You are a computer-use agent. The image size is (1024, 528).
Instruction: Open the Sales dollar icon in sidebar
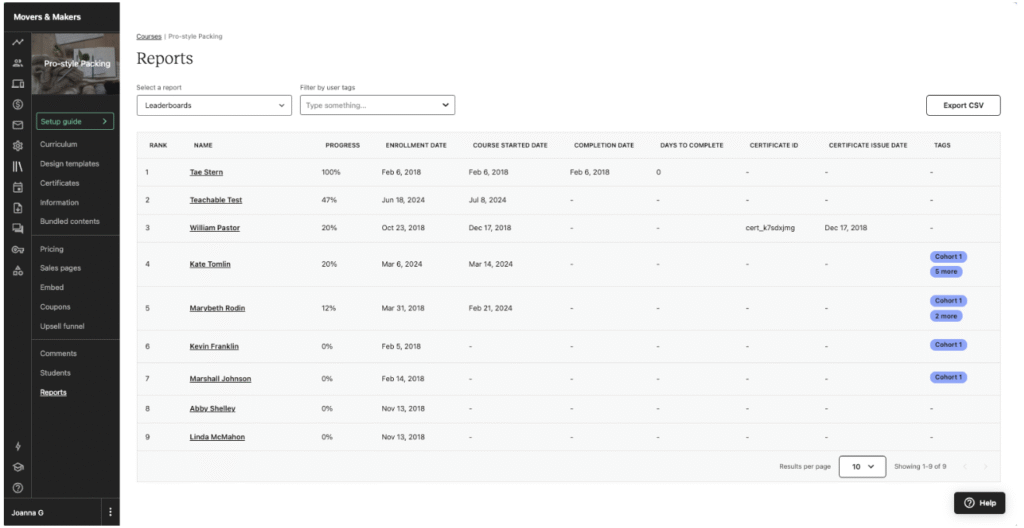(18, 105)
